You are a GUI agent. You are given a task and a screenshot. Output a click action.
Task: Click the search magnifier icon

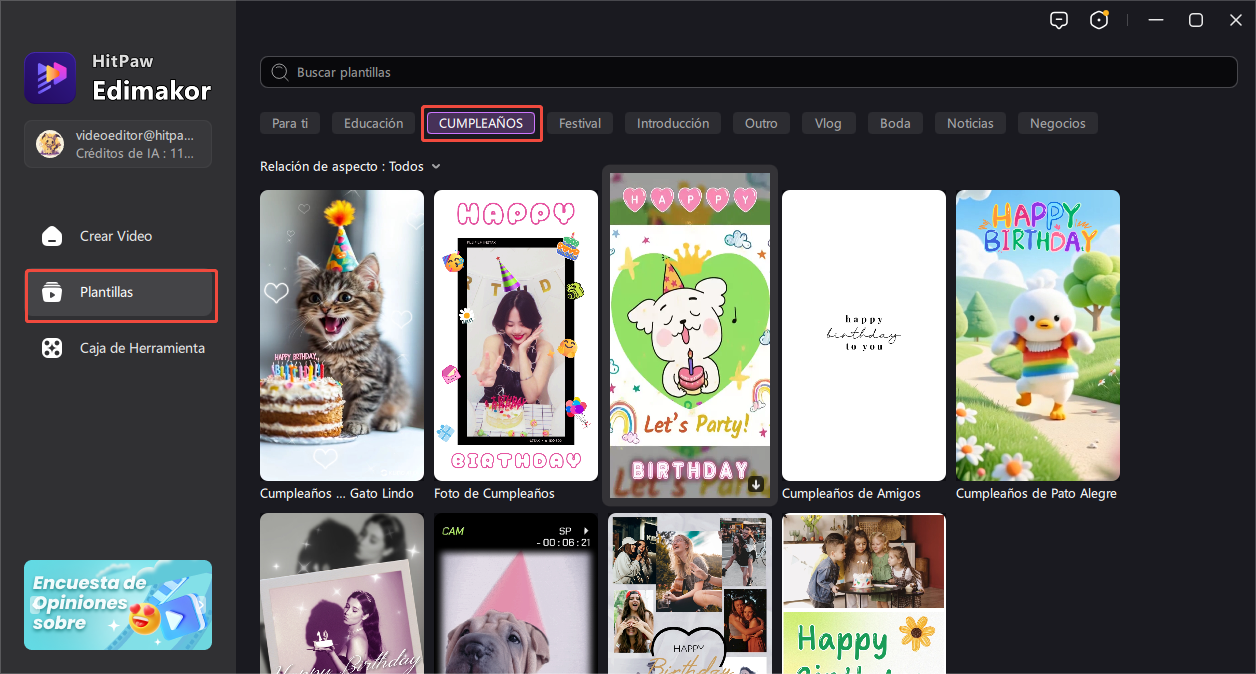coord(281,73)
